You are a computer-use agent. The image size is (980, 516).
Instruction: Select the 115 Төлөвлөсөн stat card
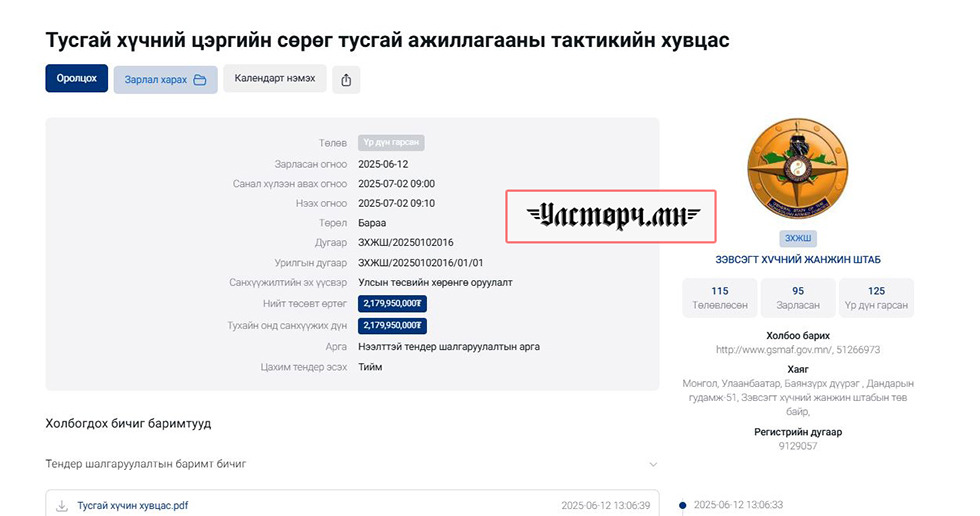pos(719,298)
